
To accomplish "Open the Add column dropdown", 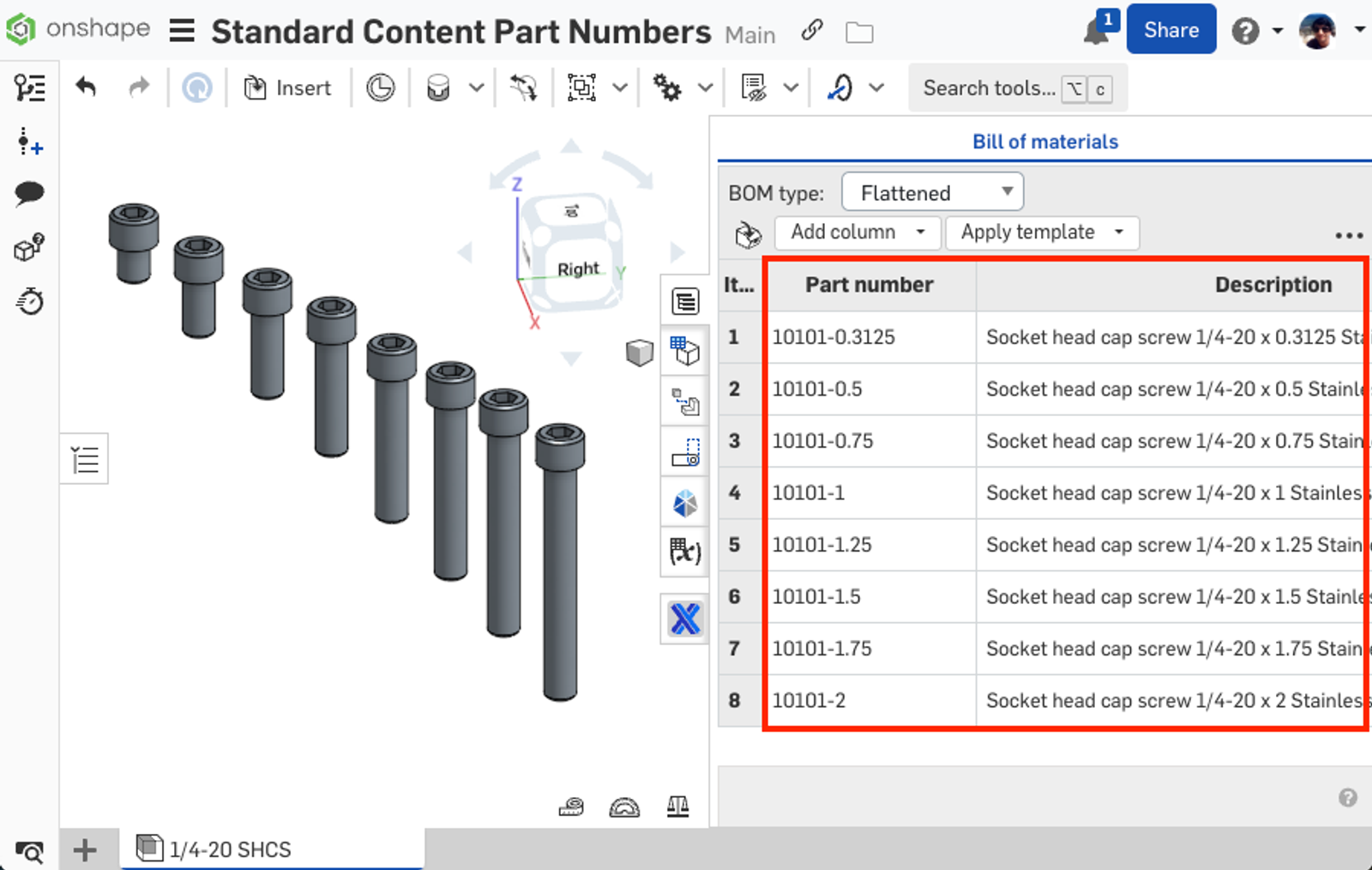I will coord(856,232).
